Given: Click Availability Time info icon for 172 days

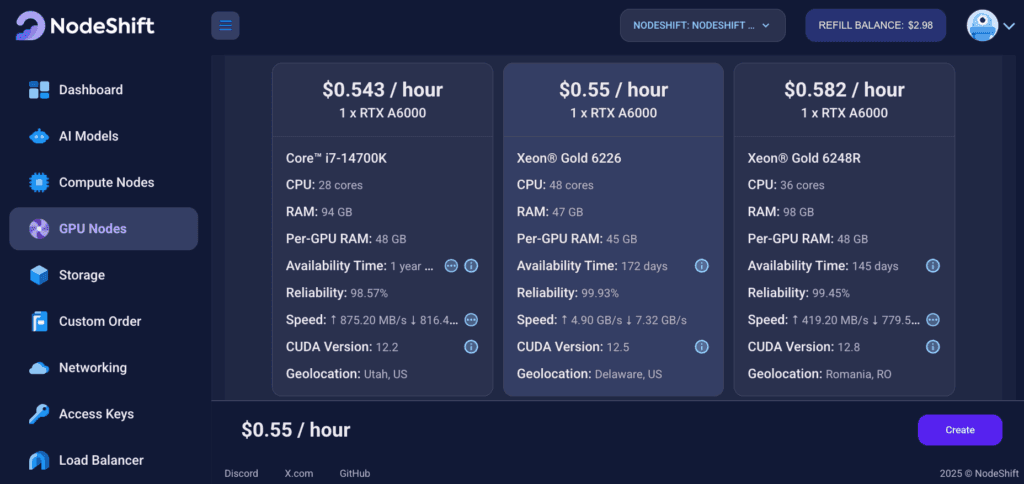Looking at the screenshot, I should (702, 266).
